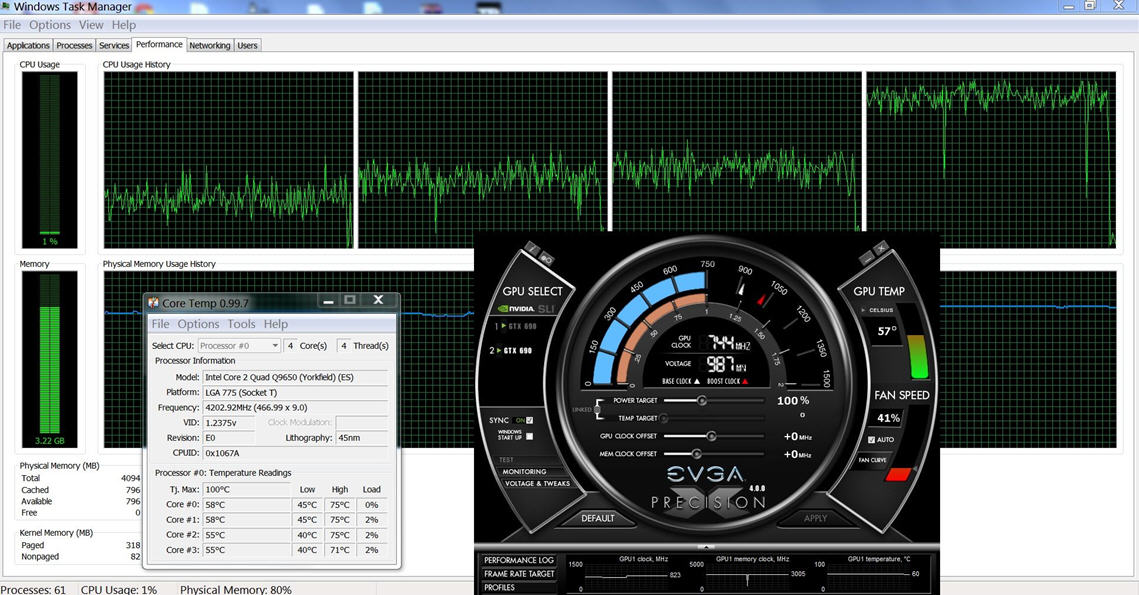Open Task Manager Options menu

tap(50, 25)
